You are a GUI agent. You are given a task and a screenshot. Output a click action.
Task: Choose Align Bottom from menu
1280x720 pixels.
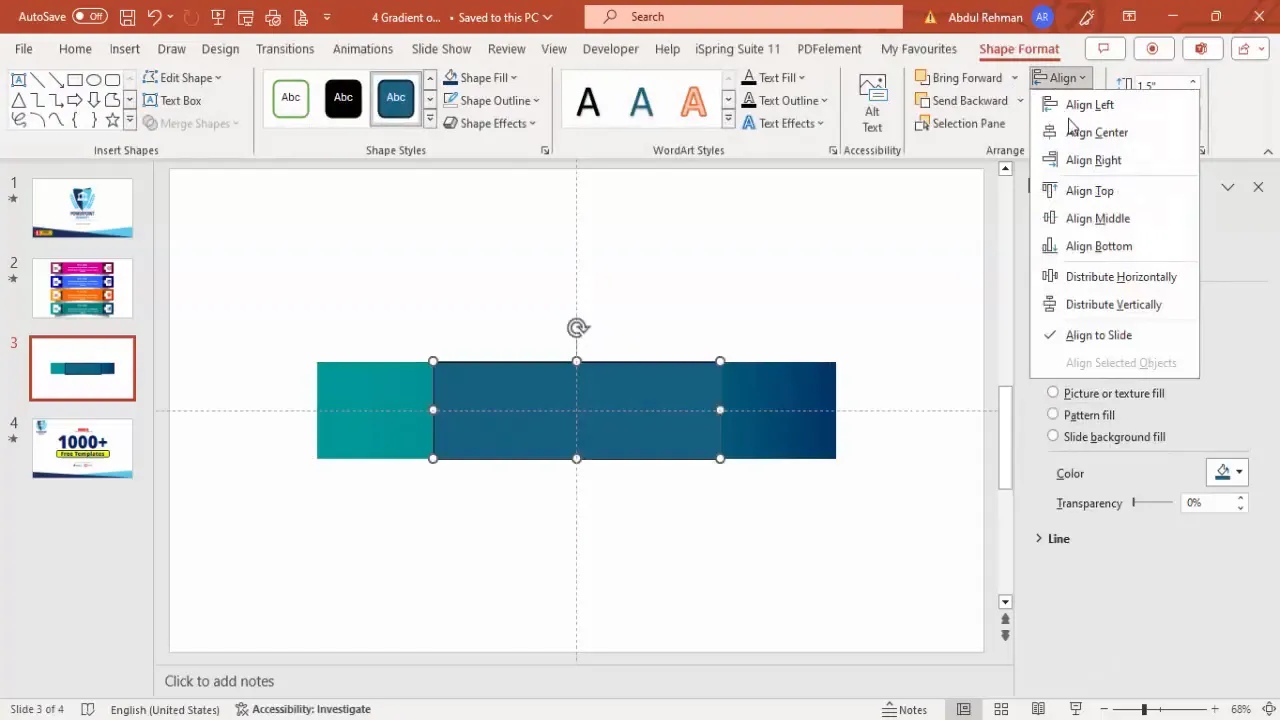pyautogui.click(x=1114, y=246)
